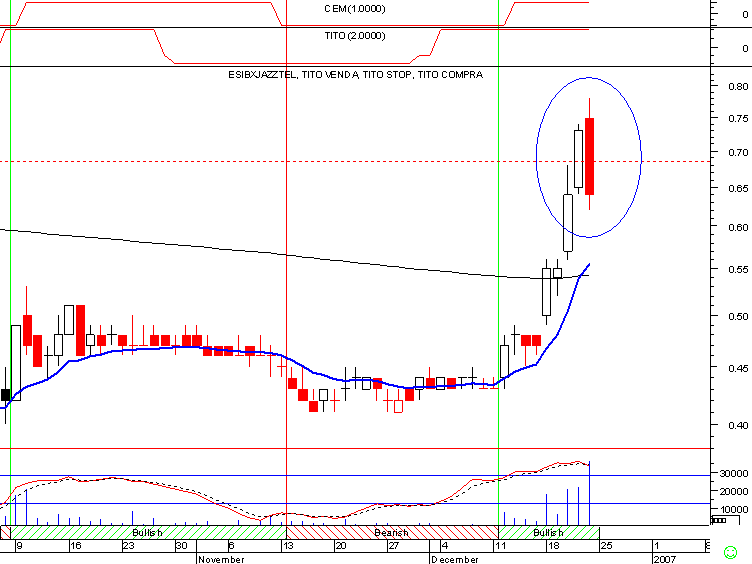Click the 0 value in the CEM panel

click(745, 14)
